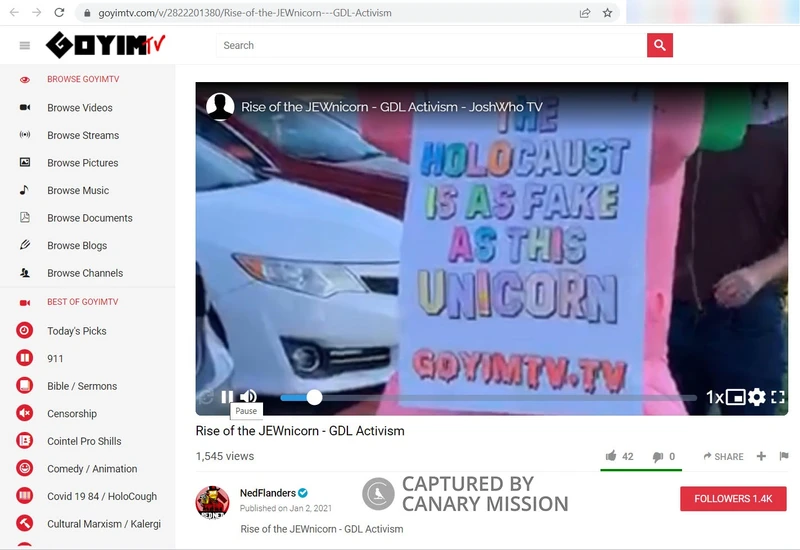Click the red search magnifier button
Viewport: 800px width, 550px height.
pos(660,45)
